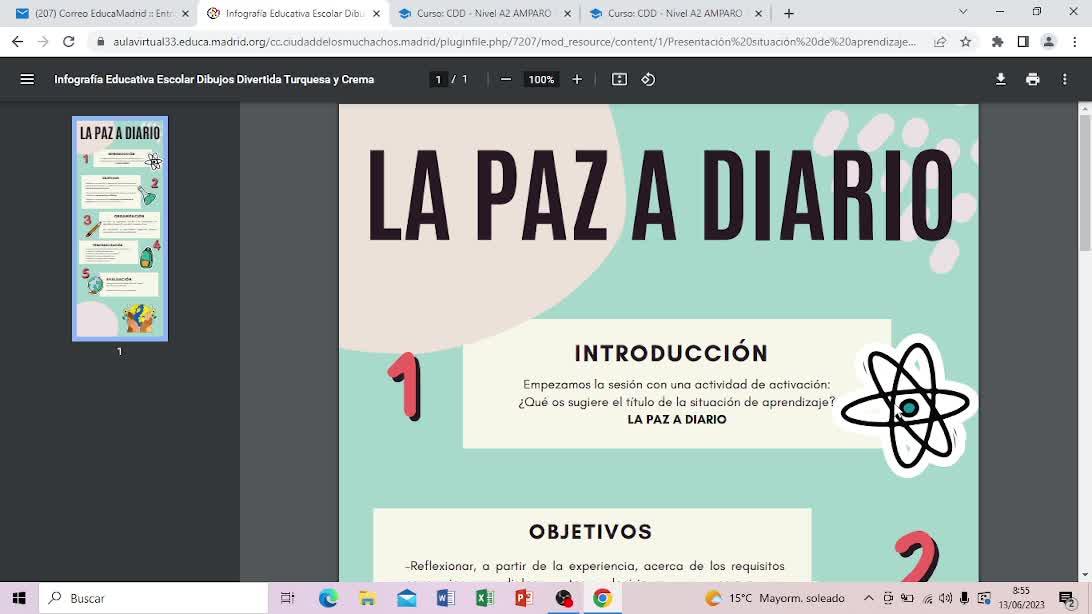Click the page number input field

pyautogui.click(x=438, y=79)
